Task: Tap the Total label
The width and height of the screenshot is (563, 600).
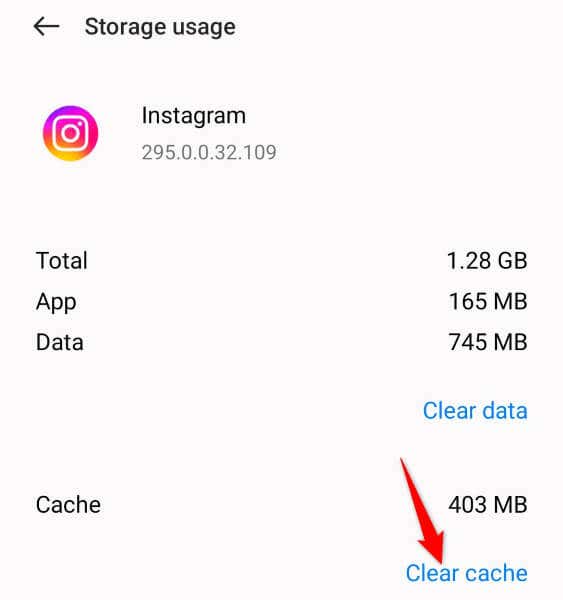Action: 62,261
